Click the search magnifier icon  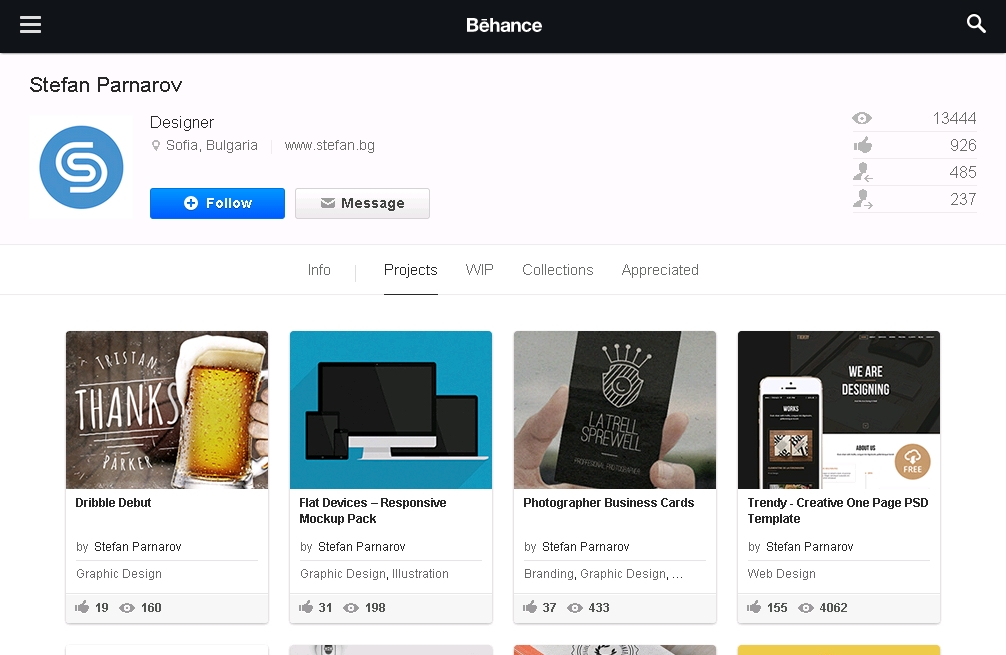(976, 25)
